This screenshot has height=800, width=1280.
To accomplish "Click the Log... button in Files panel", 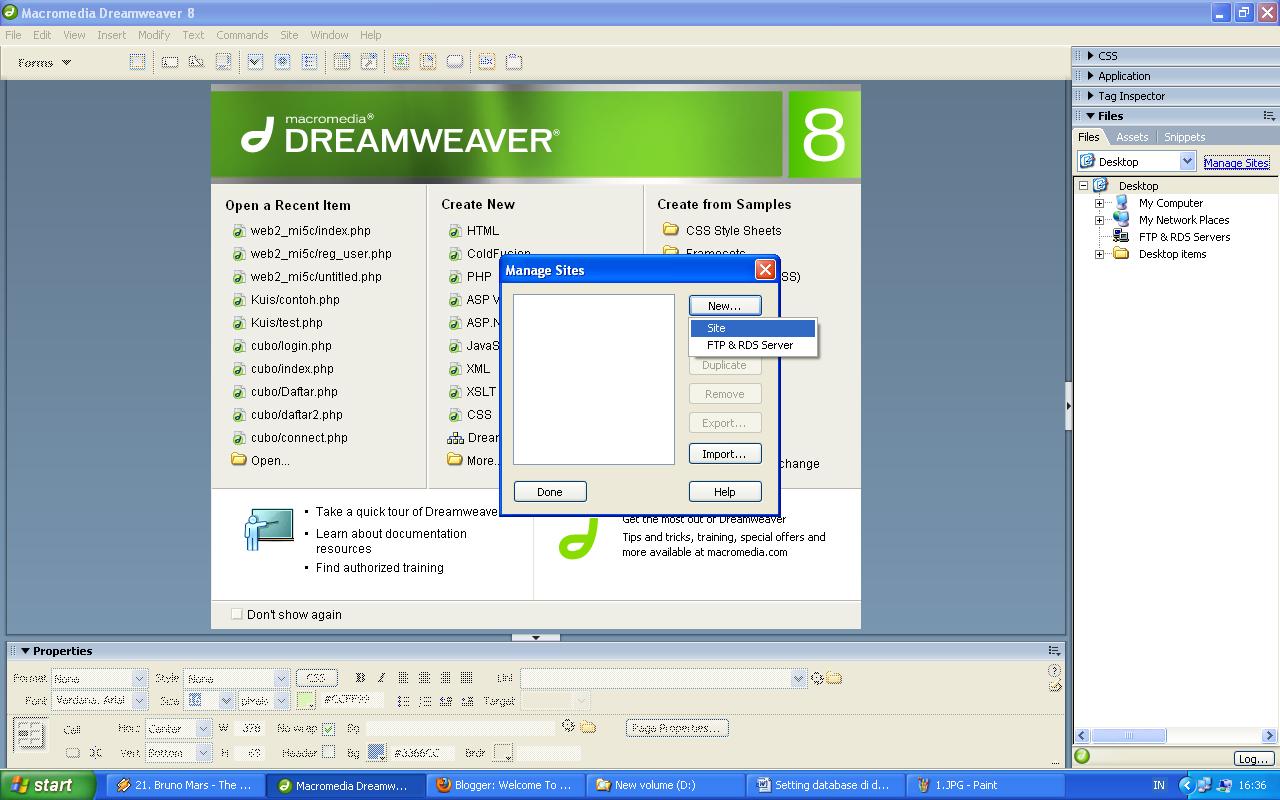I will pyautogui.click(x=1253, y=758).
